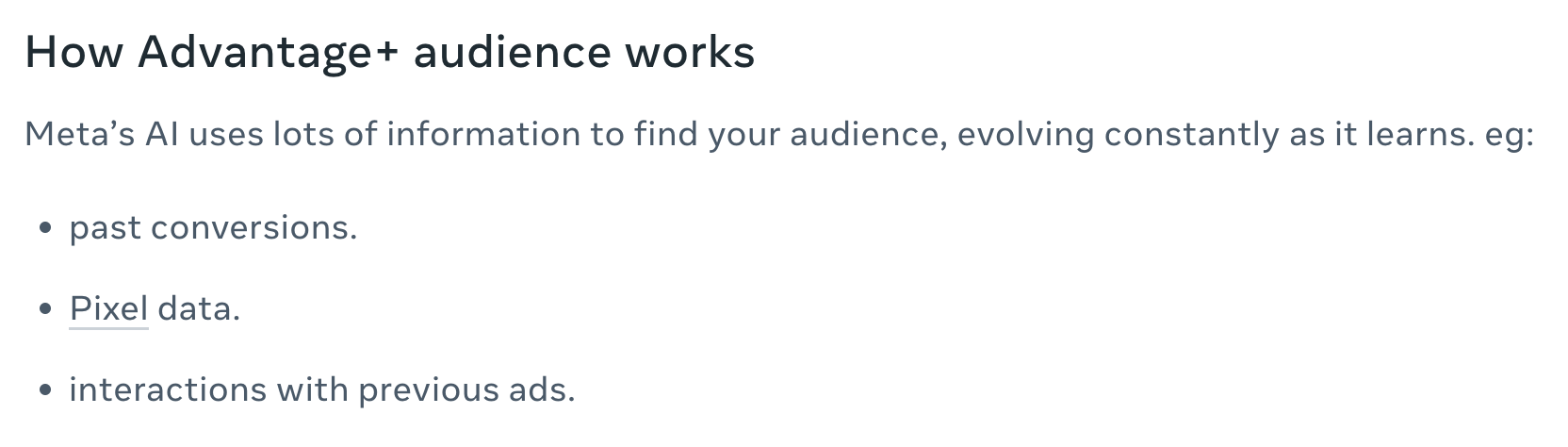Click the 'past conversions.' bullet text
The width and height of the screenshot is (1568, 447).
pos(213,229)
